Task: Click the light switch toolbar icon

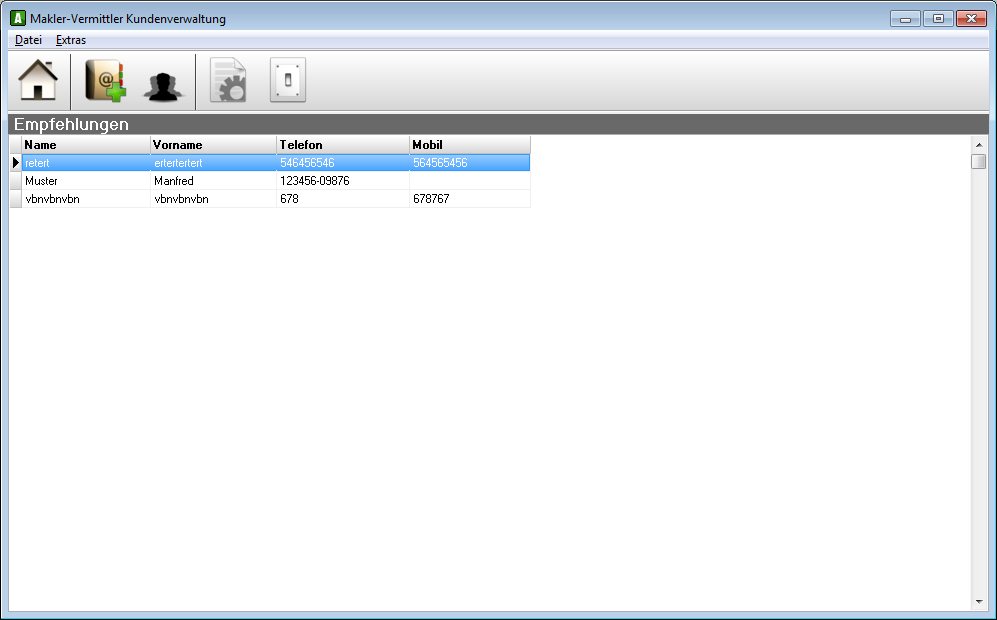Action: (288, 81)
